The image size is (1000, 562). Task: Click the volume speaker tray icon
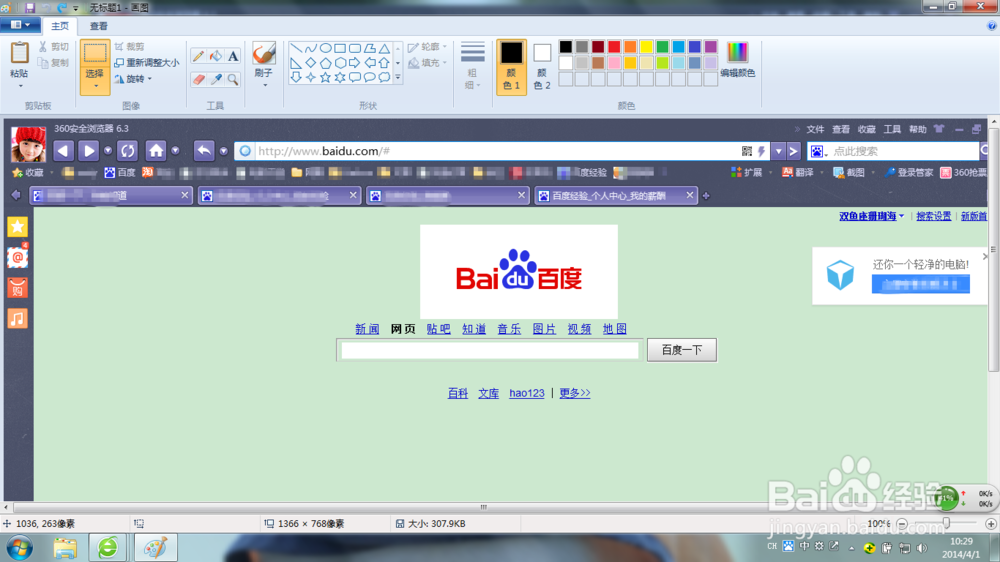[x=922, y=548]
